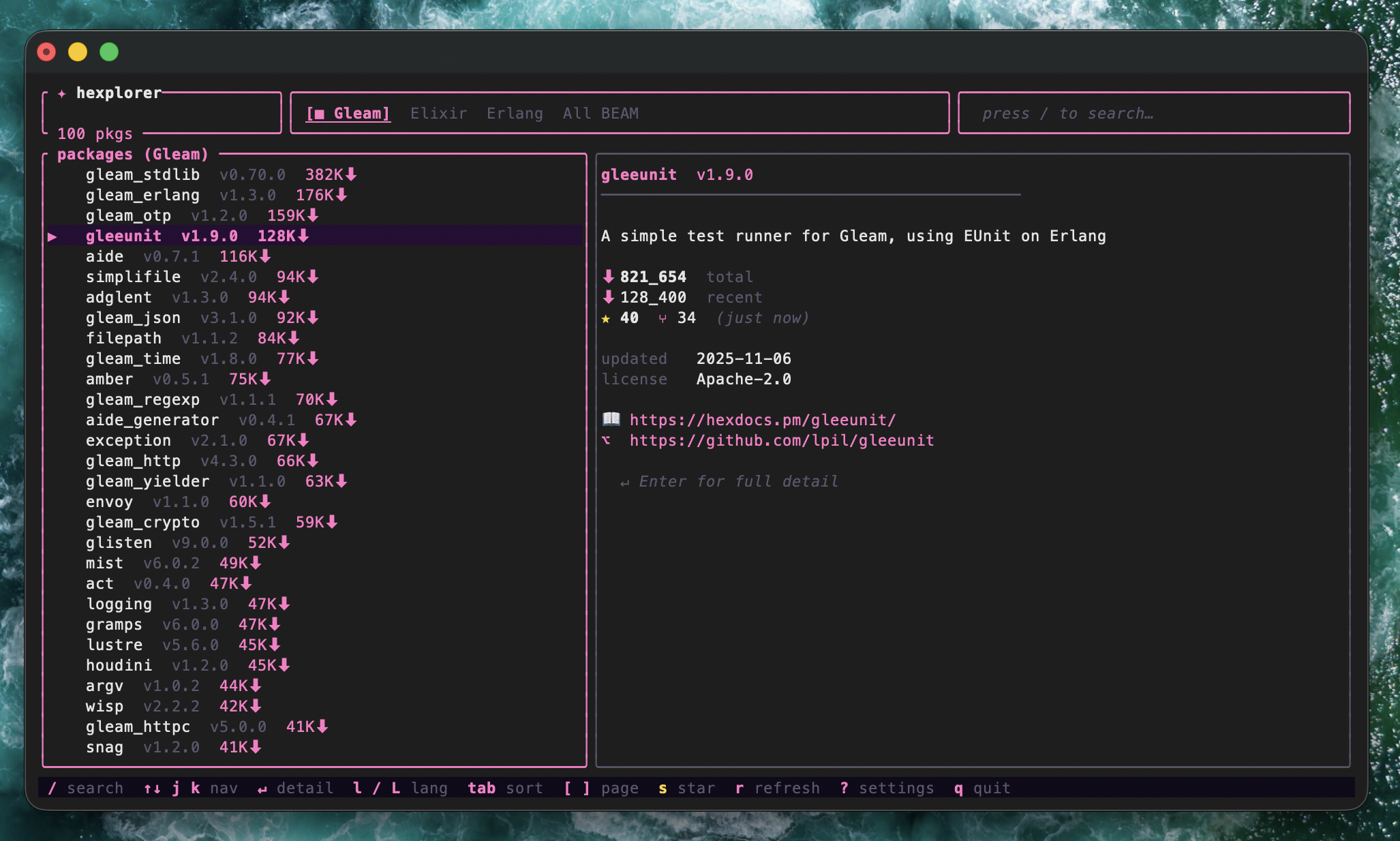Click the green zoom window button
Viewport: 1400px width, 841px height.
(x=109, y=52)
